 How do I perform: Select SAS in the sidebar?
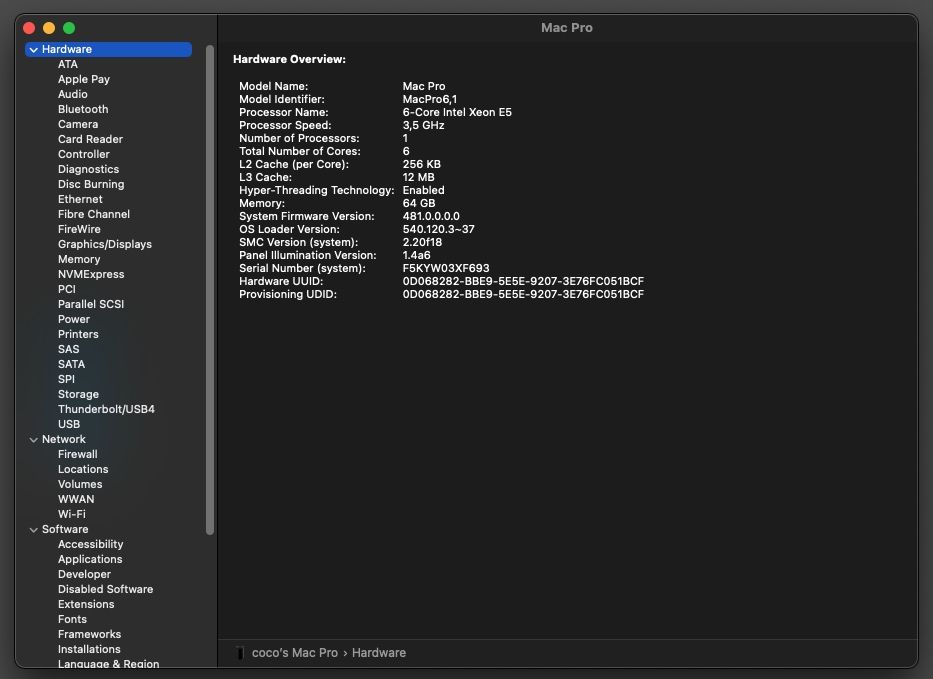[68, 349]
